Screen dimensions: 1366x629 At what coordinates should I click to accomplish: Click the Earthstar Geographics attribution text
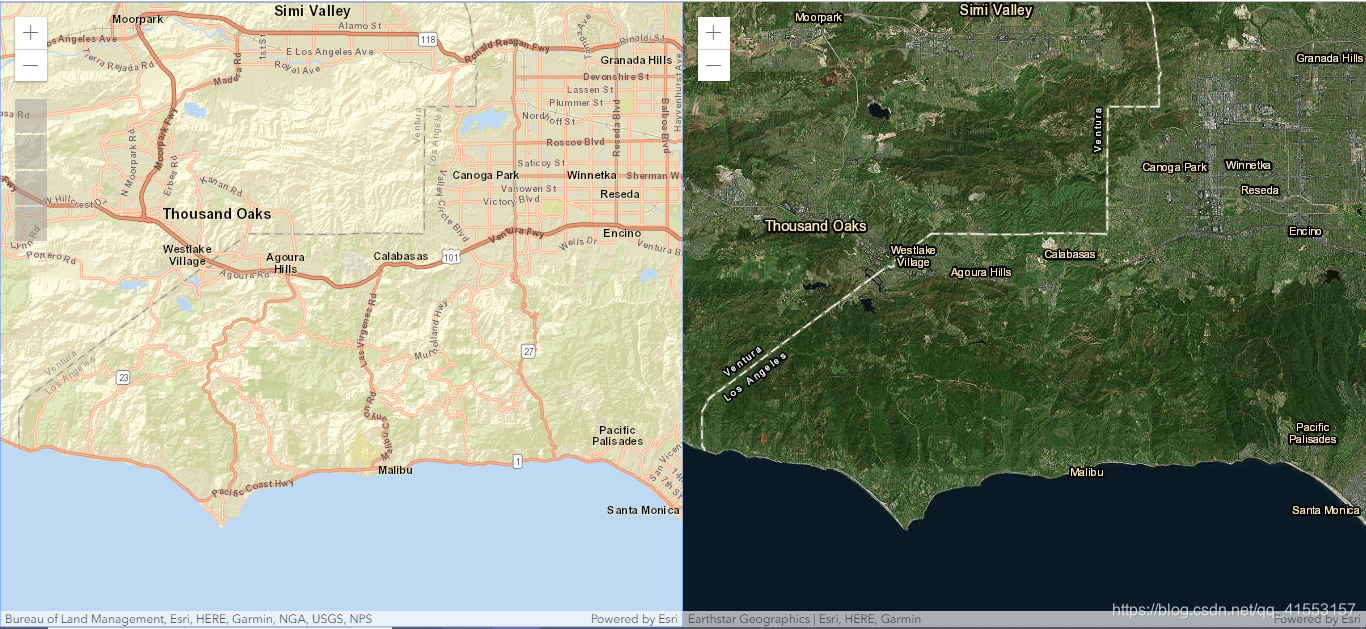pos(805,619)
